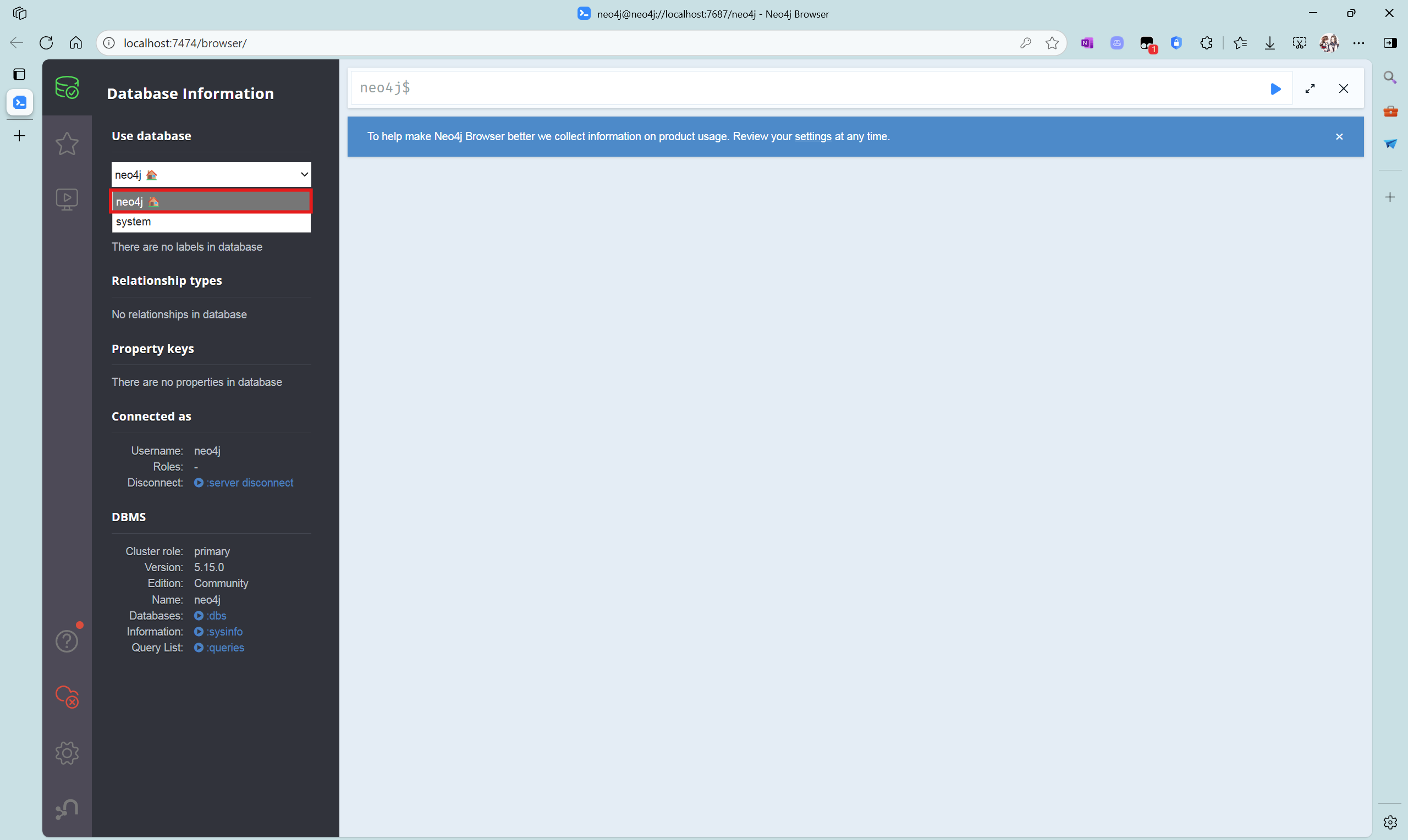The image size is (1408, 840).
Task: Open browser Favorites list
Action: click(1240, 43)
